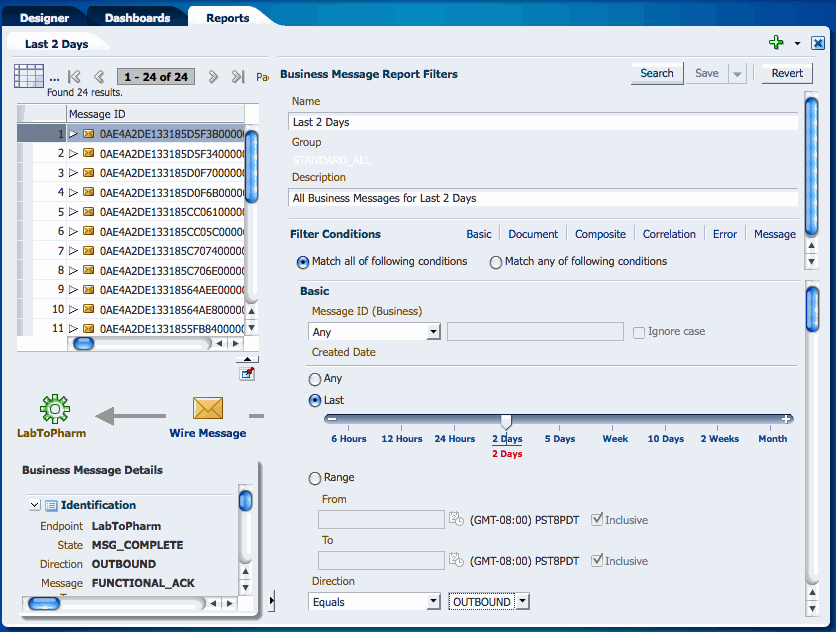The width and height of the screenshot is (836, 632).
Task: Click envelope icon in message row 11
Action: (x=89, y=329)
